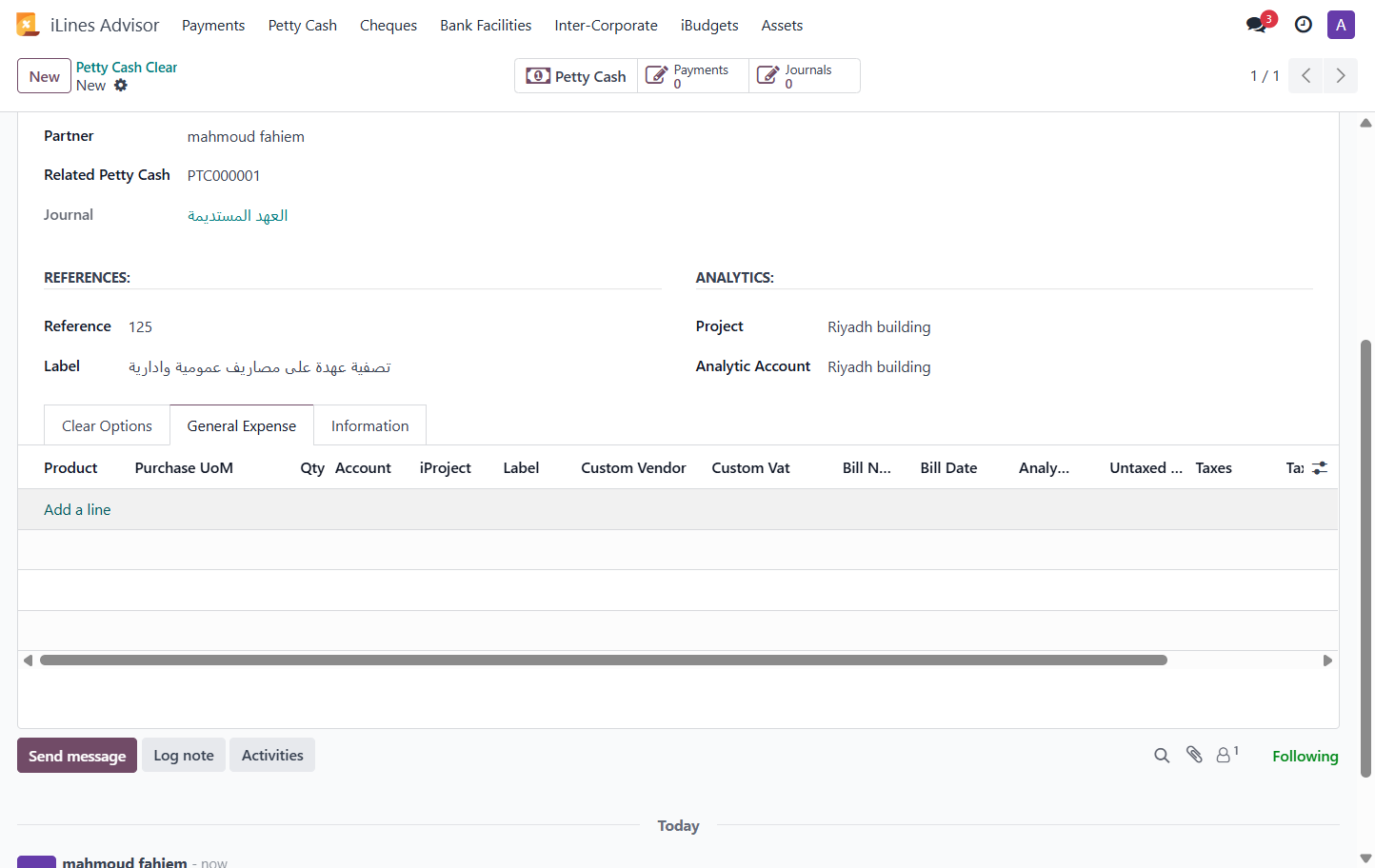Click the page vertical scrollbar
This screenshot has width=1375, height=868.
point(1366,559)
